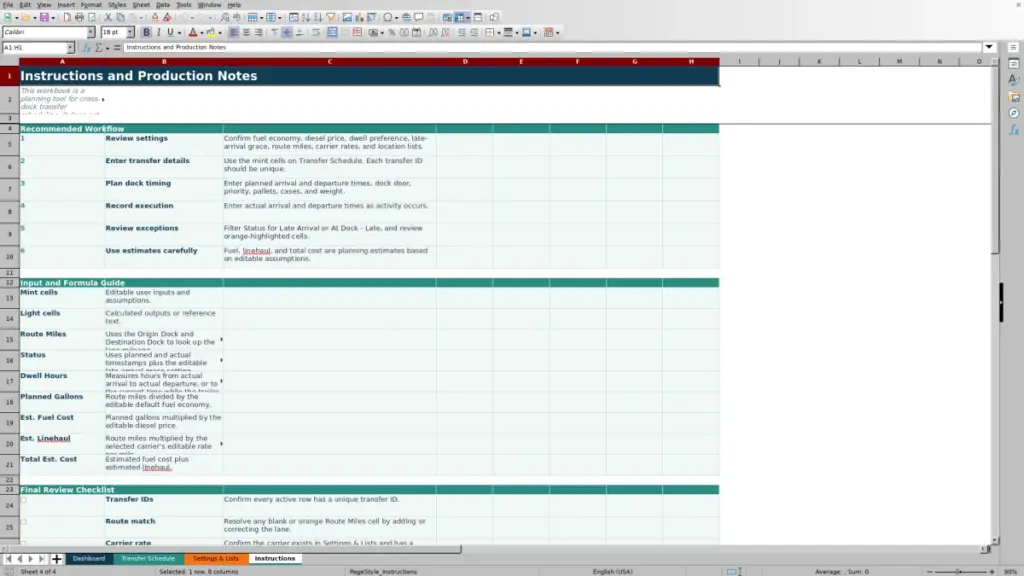The height and width of the screenshot is (576, 1024).
Task: Toggle Wrap Text
Action: [316, 32]
